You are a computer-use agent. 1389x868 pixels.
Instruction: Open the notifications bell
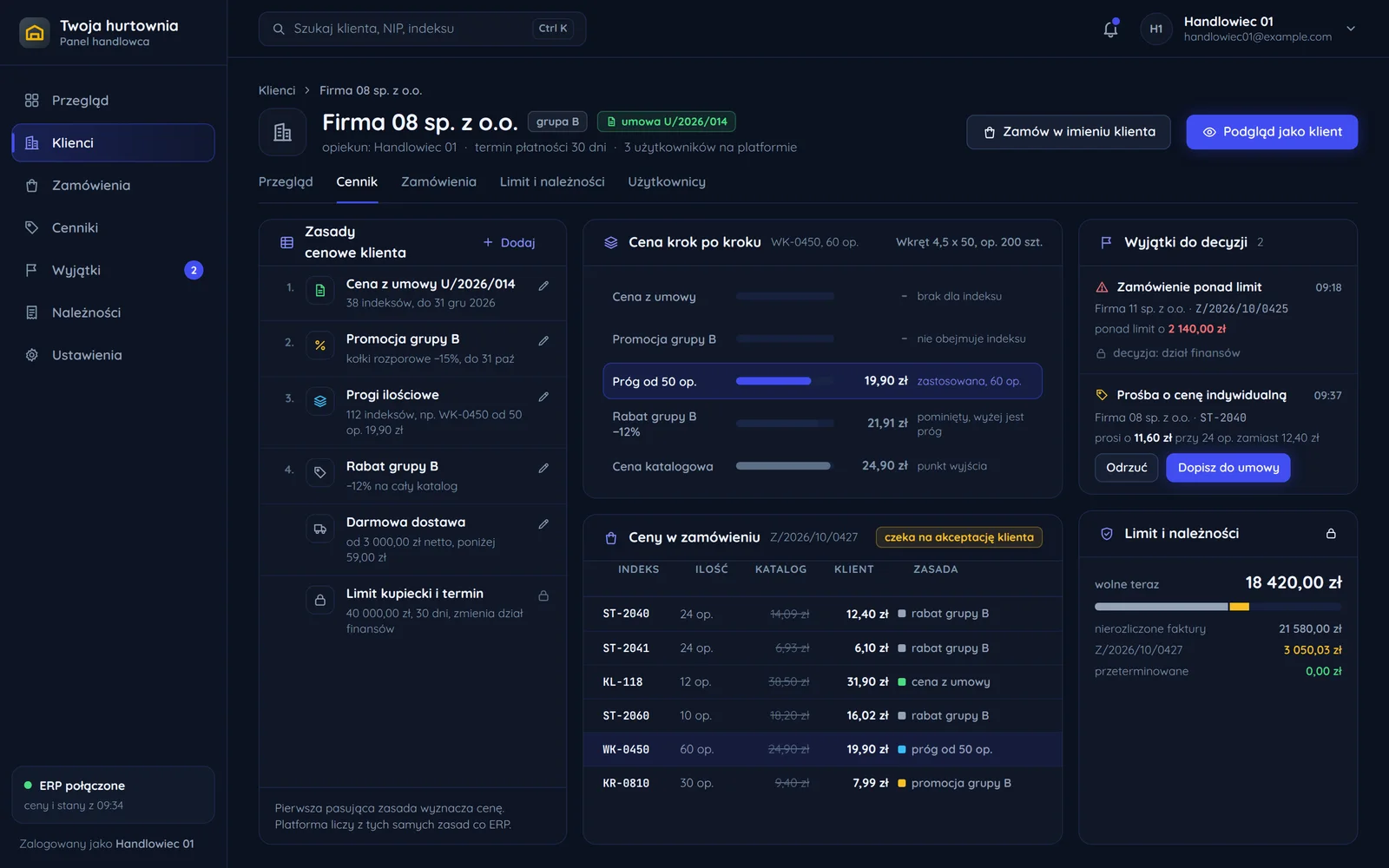click(x=1110, y=29)
